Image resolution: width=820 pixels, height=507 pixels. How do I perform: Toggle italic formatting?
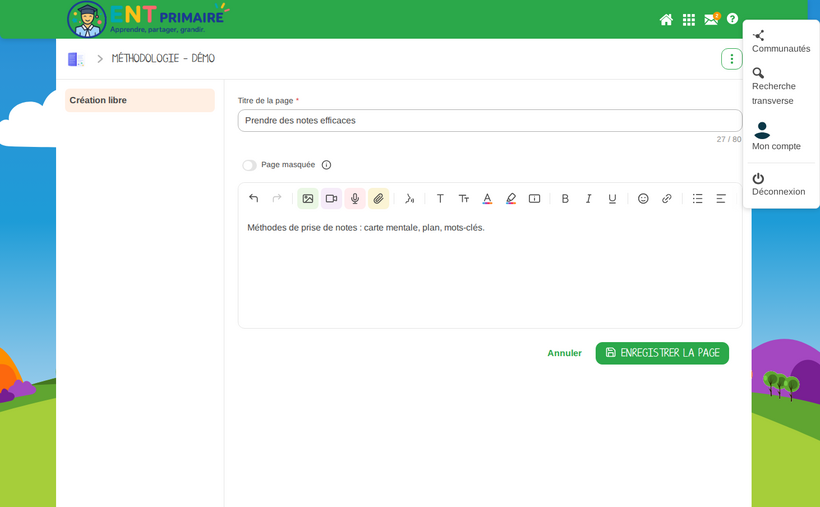tap(588, 198)
